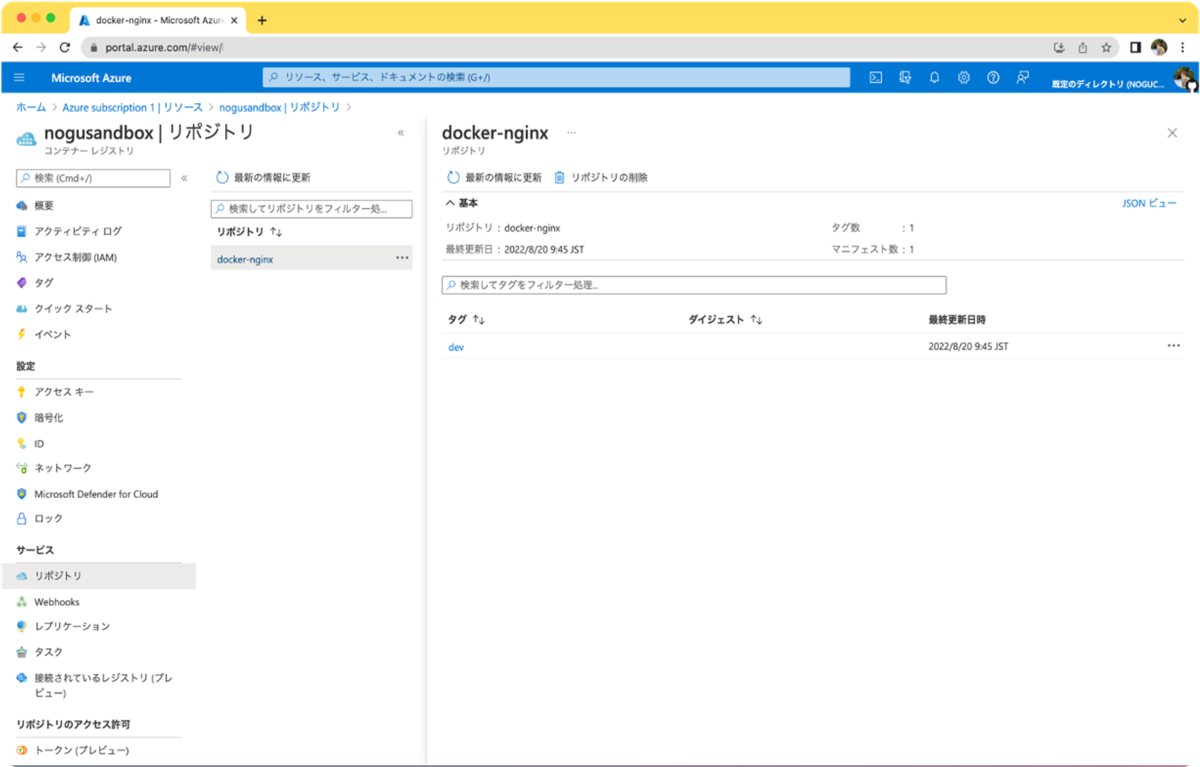Open Microsoft Defender for Cloud

[x=98, y=494]
